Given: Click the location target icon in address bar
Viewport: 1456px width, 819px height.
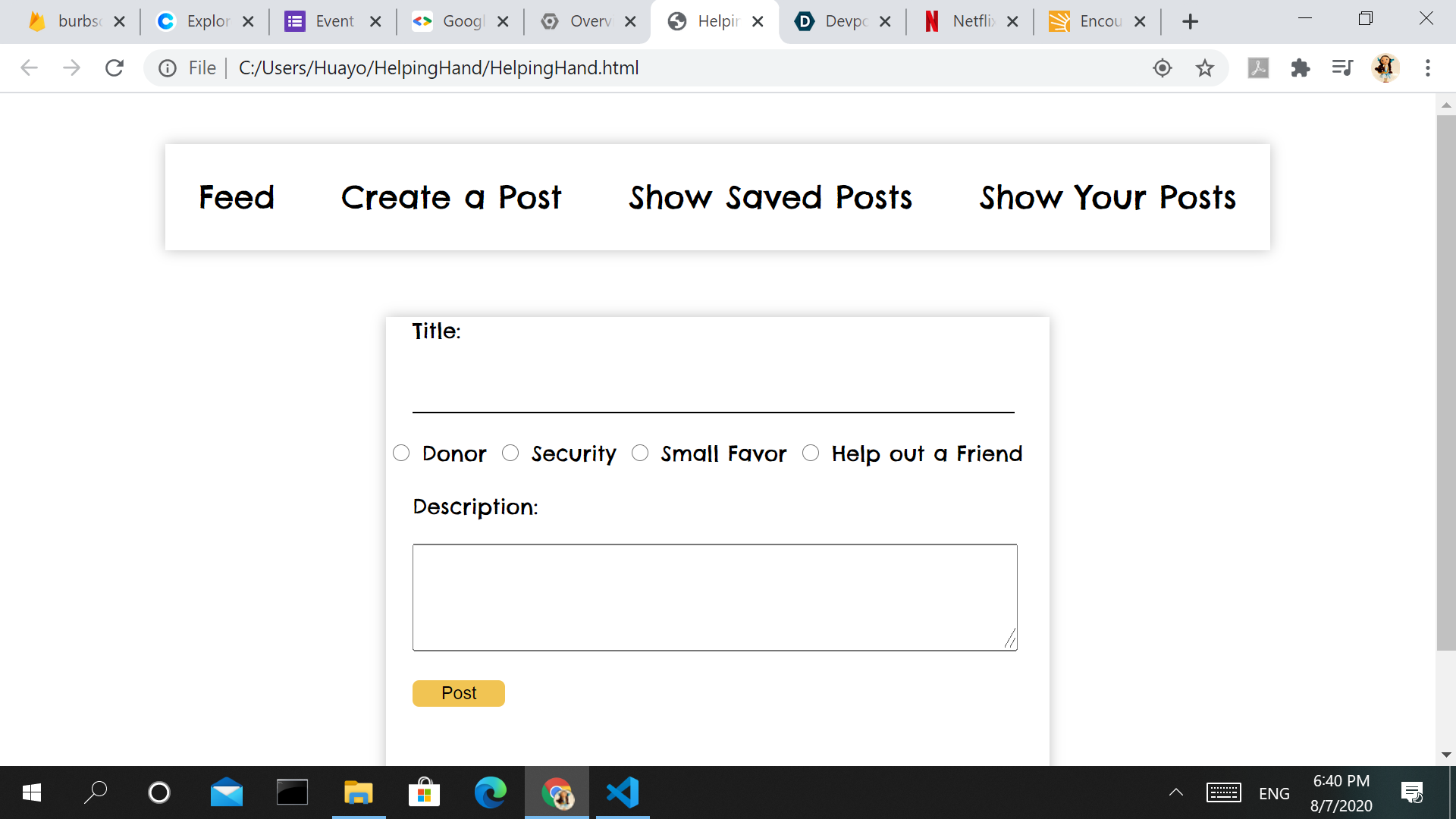Looking at the screenshot, I should click(1162, 68).
